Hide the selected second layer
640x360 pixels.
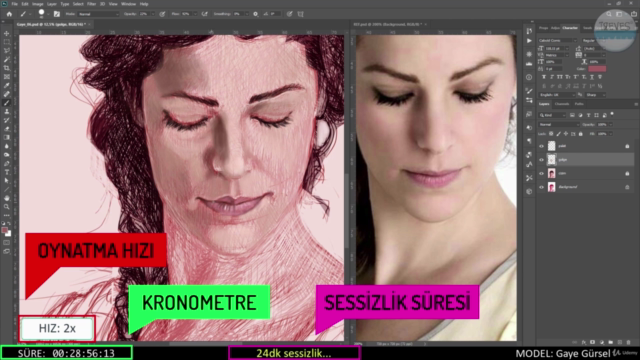[x=542, y=160]
